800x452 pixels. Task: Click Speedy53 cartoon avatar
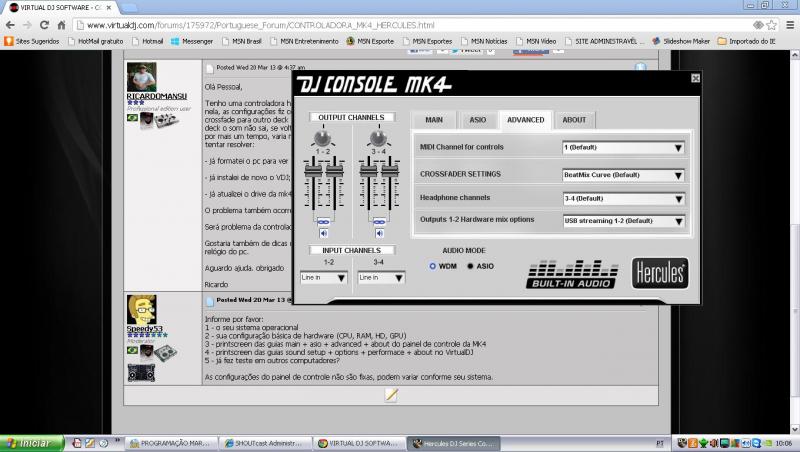point(141,309)
